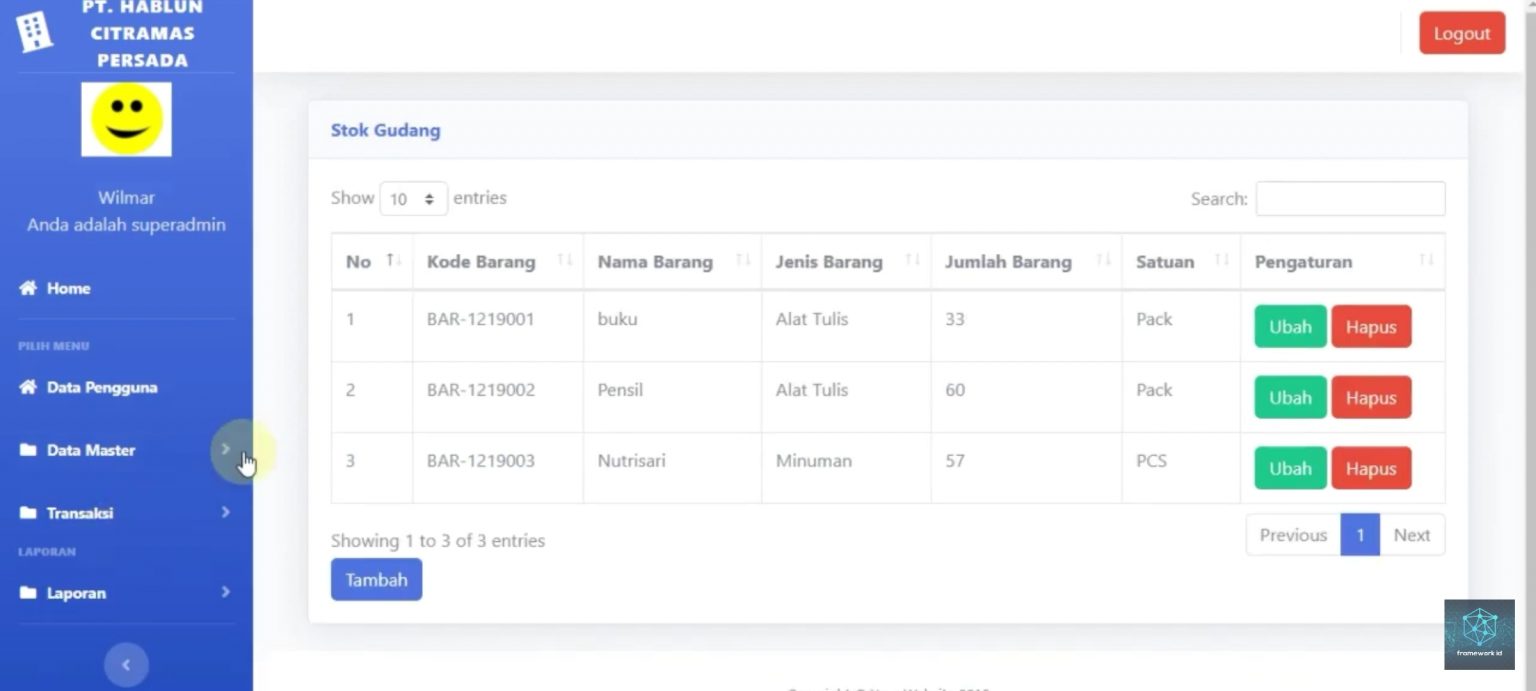Click the smiley face profile picture
Screen dimensions: 1536x691
(126, 119)
